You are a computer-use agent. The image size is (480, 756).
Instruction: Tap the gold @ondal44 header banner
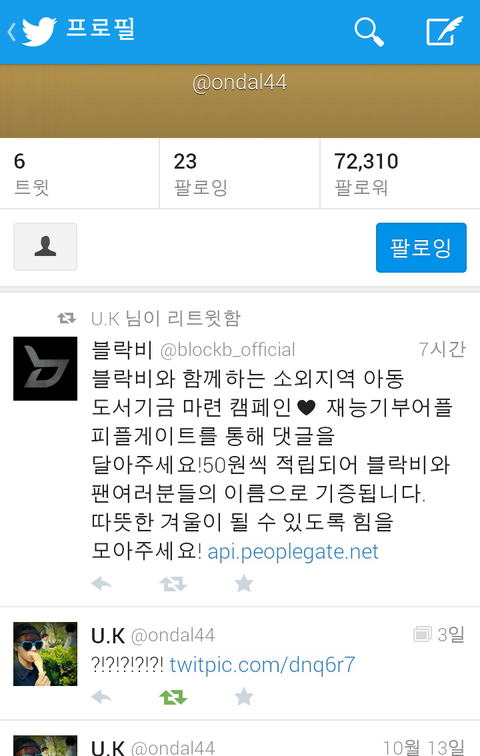[240, 101]
